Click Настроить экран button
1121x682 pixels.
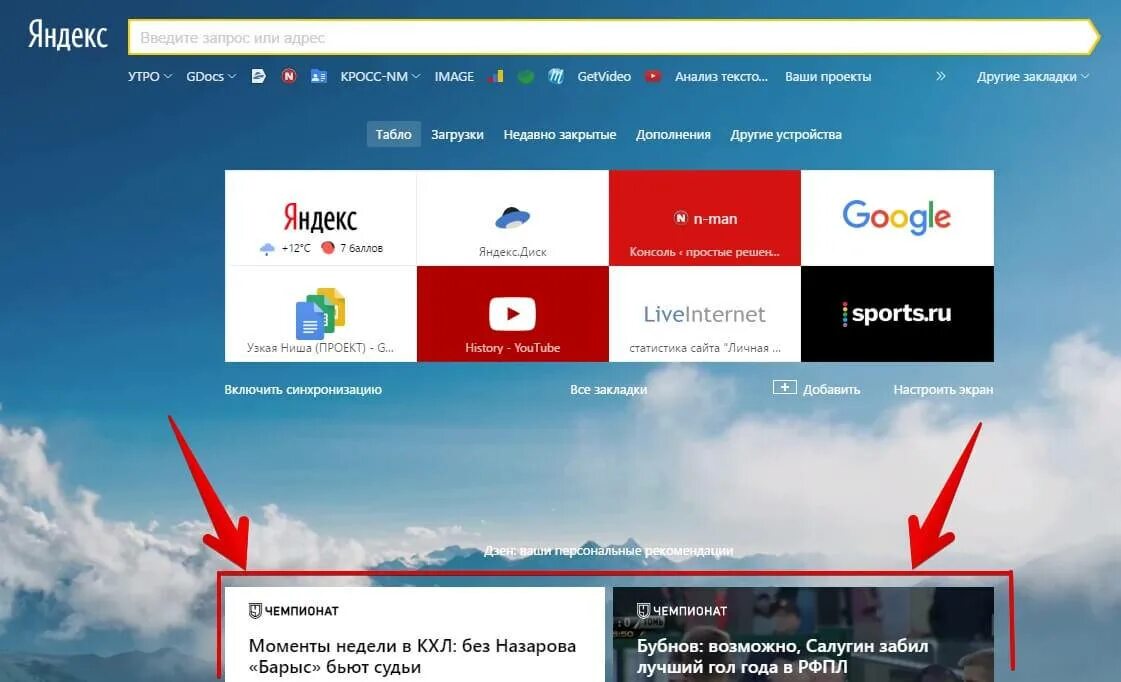pyautogui.click(x=943, y=390)
